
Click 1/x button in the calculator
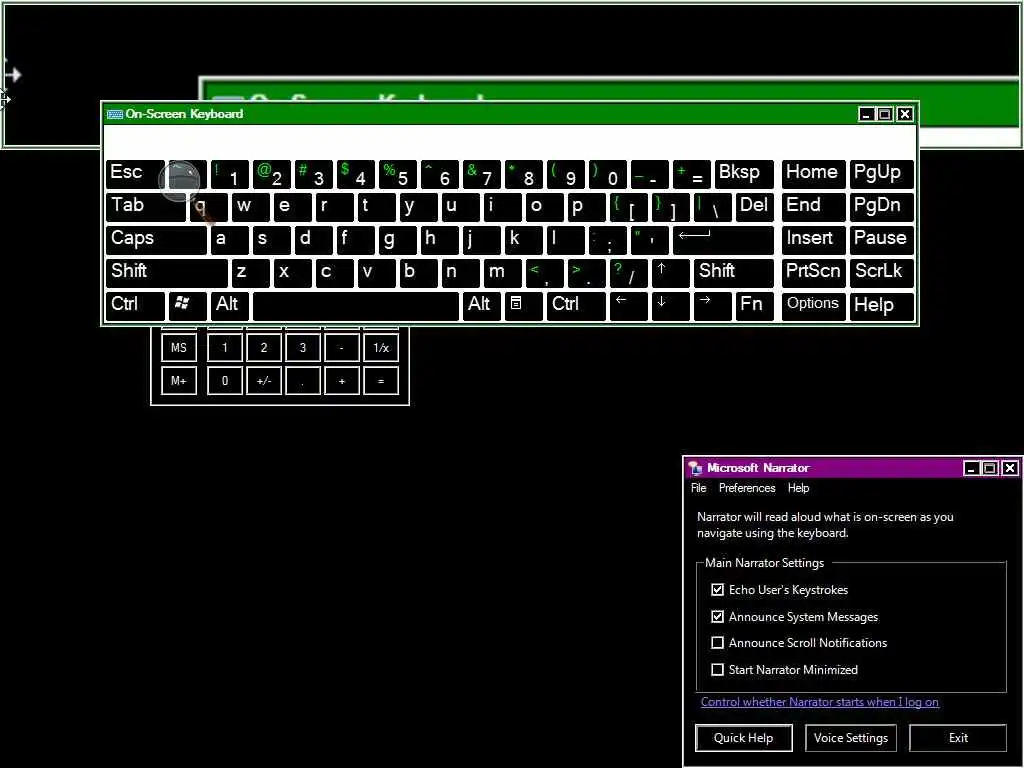pyautogui.click(x=381, y=347)
